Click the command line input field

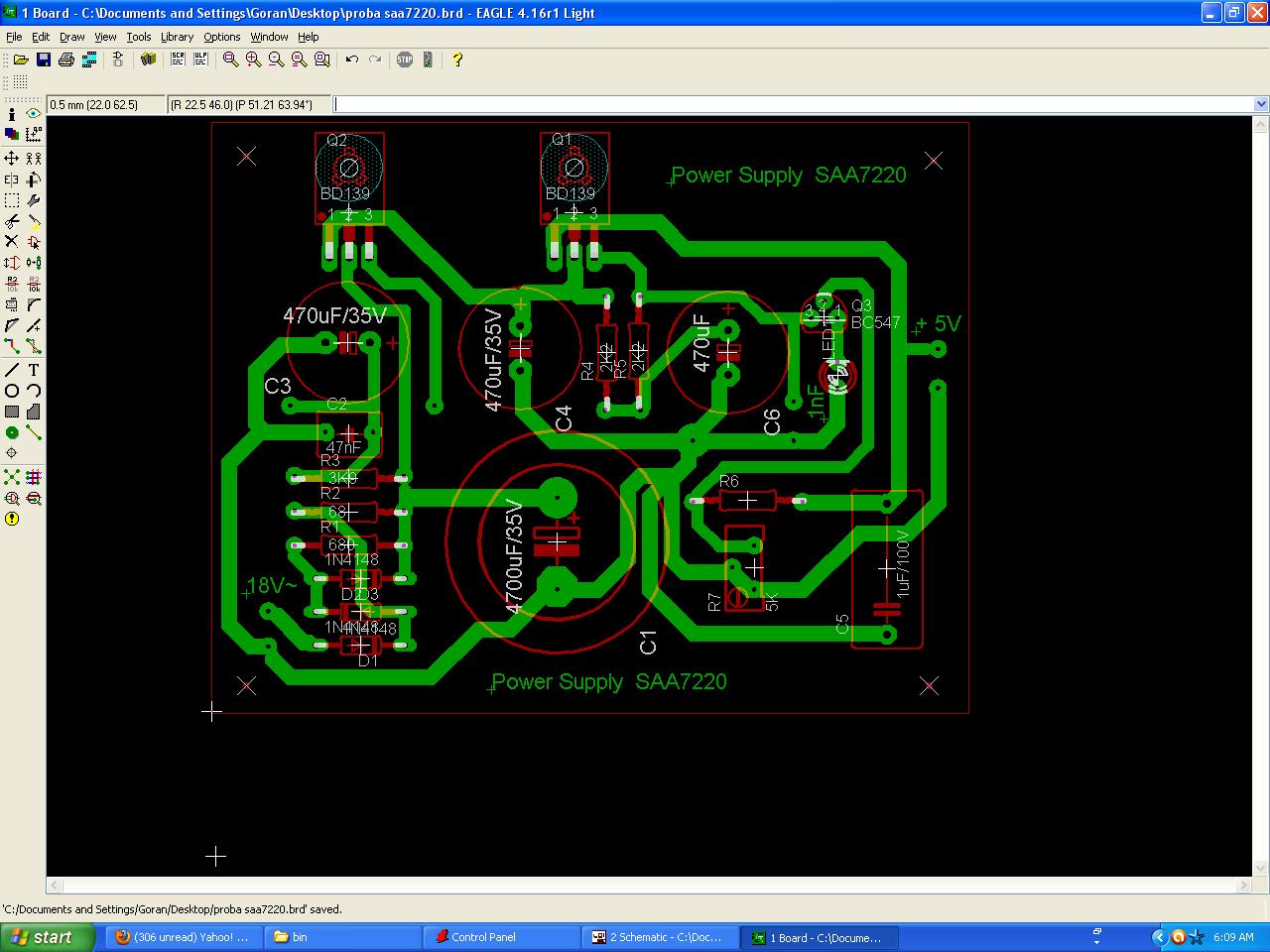click(x=793, y=104)
